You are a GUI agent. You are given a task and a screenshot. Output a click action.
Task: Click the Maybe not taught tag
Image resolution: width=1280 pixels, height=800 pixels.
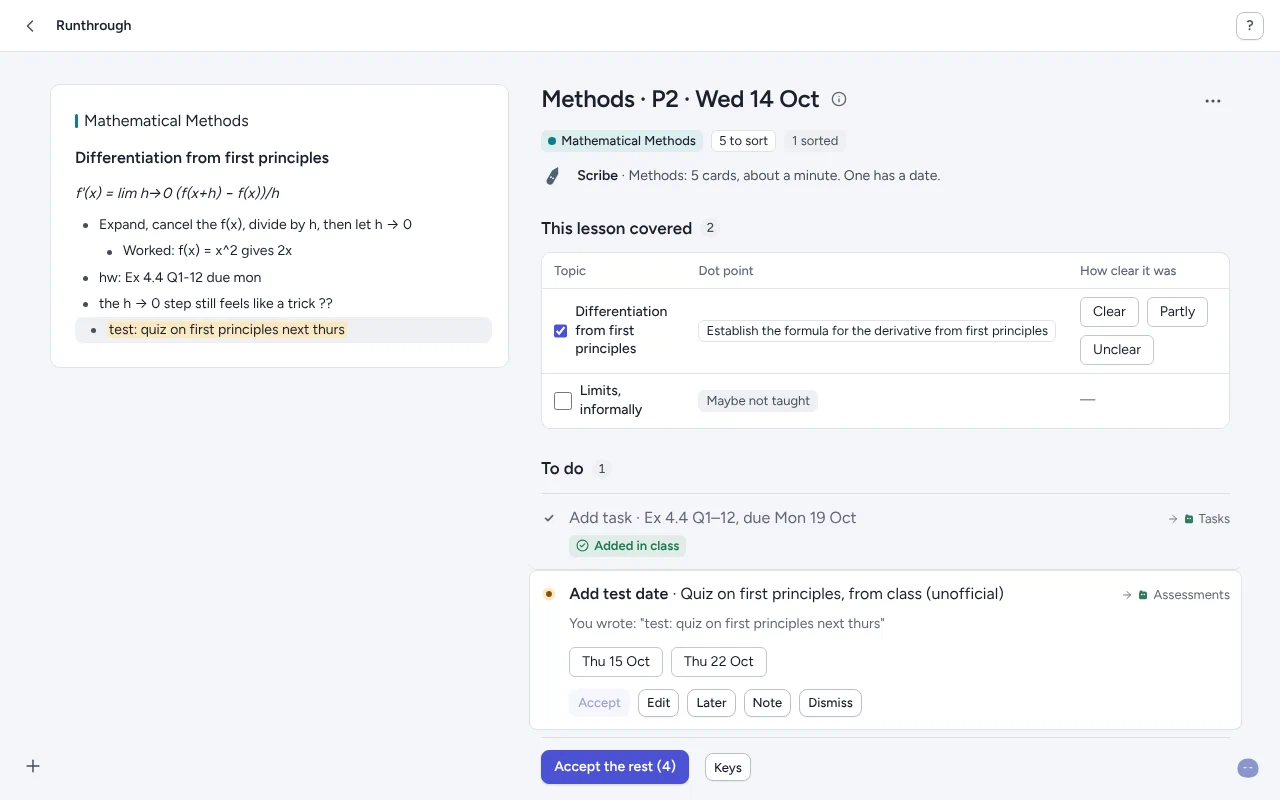pos(758,401)
